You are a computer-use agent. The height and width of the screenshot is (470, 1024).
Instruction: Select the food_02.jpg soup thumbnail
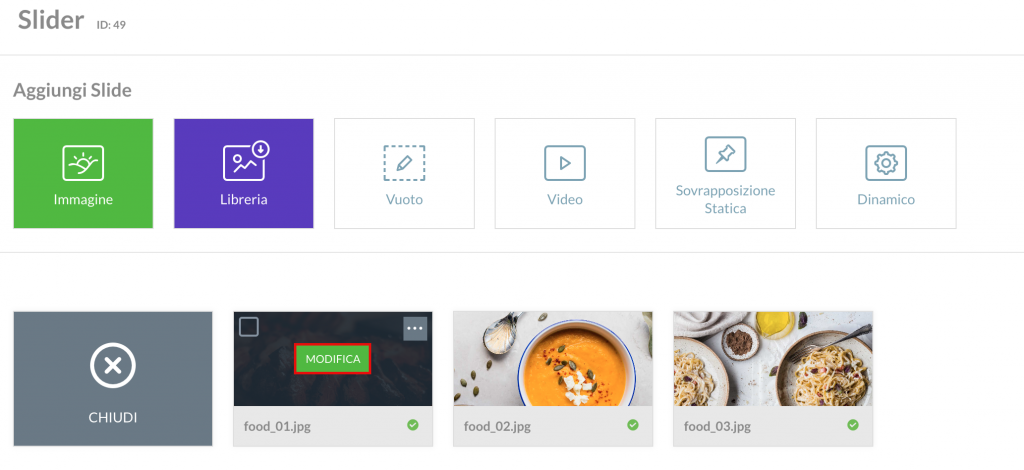(552, 359)
